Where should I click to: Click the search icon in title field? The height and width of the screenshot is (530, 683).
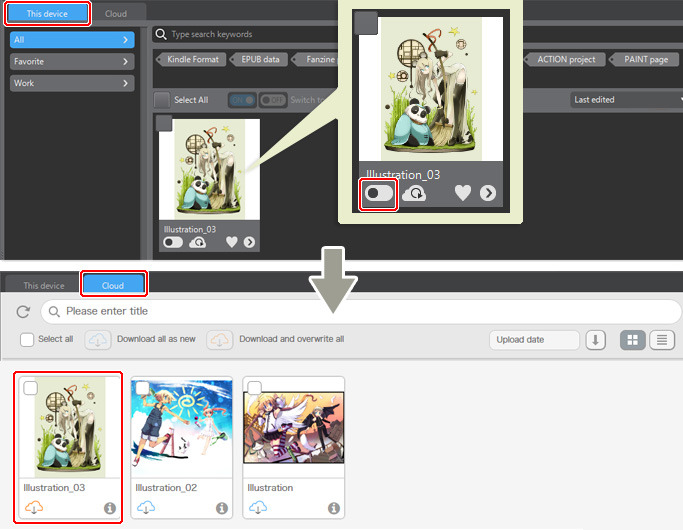[x=54, y=311]
